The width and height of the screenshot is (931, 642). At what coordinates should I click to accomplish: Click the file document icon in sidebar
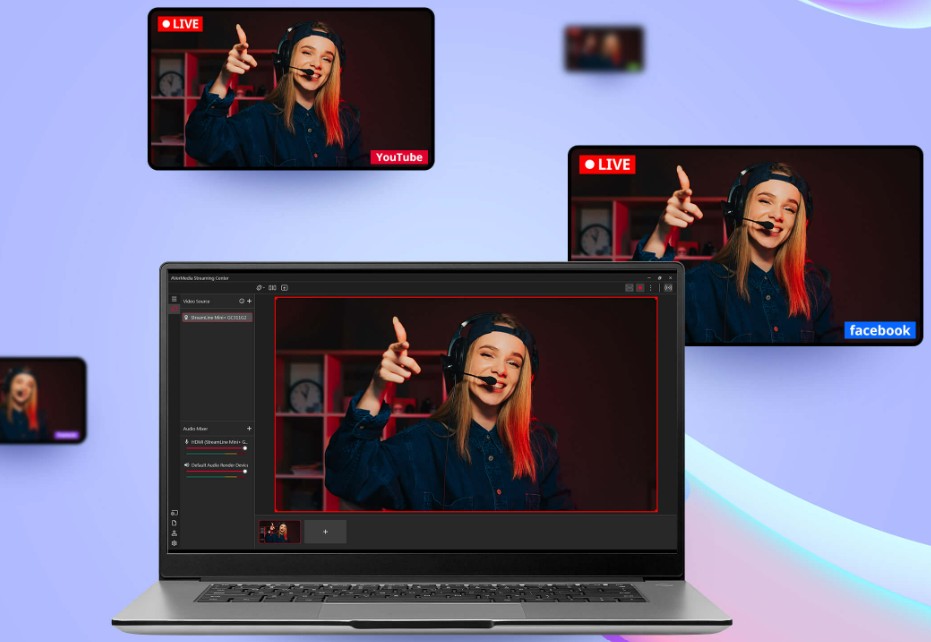click(x=174, y=523)
